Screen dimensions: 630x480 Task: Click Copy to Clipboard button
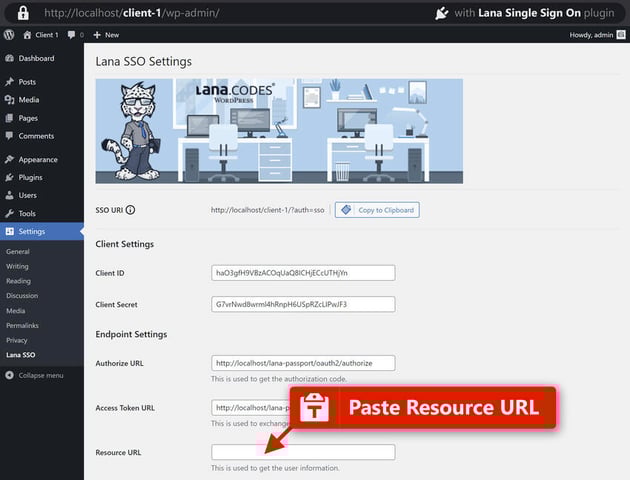click(x=377, y=210)
